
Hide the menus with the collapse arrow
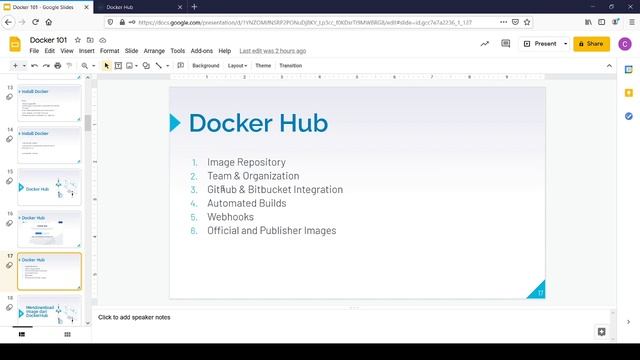[609, 66]
